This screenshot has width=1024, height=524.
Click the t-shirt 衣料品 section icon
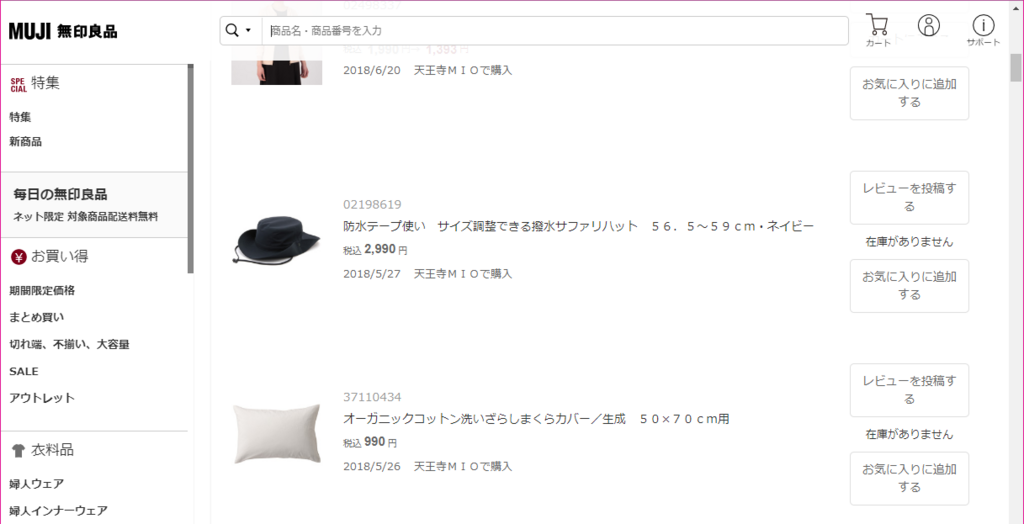18,450
